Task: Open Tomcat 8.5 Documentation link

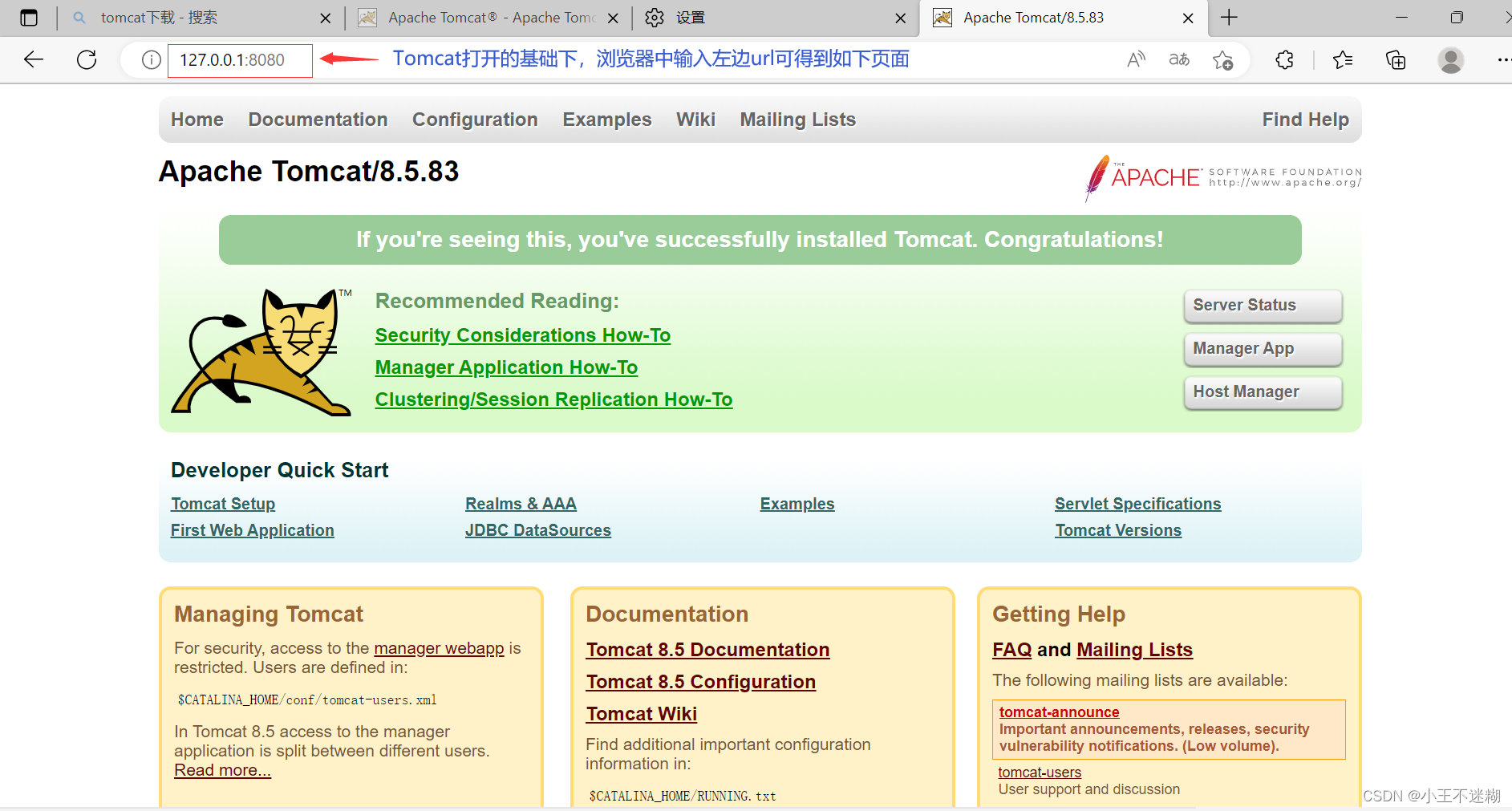Action: coord(707,650)
